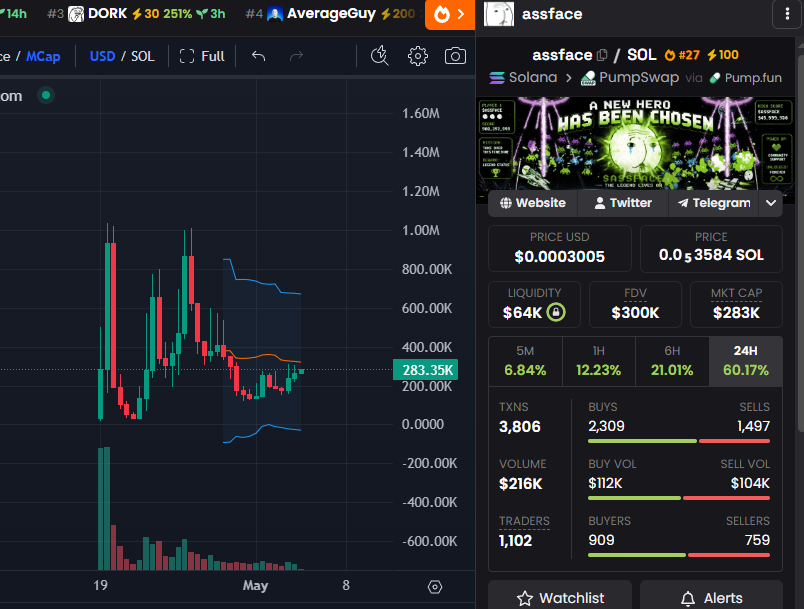Click the current price label 283.35K
804x609 pixels.
[425, 370]
